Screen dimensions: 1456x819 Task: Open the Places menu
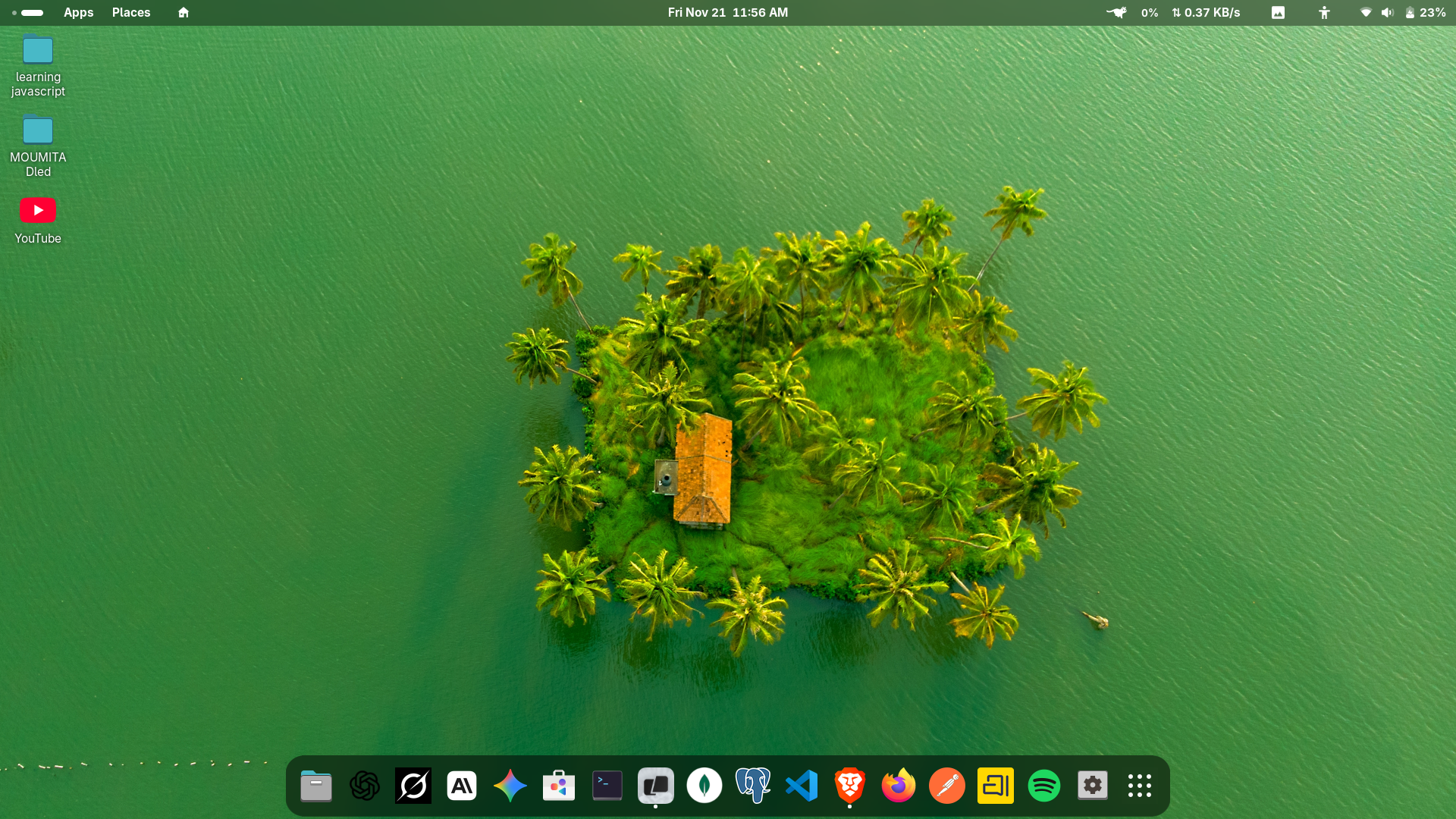pyautogui.click(x=131, y=12)
